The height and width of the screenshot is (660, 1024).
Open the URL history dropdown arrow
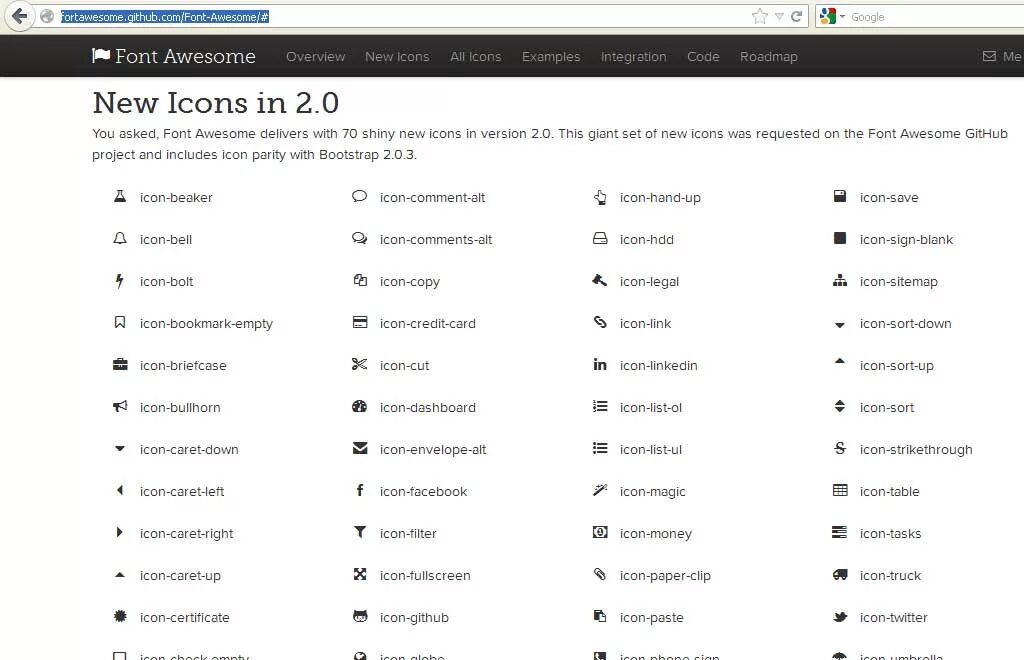coord(779,17)
